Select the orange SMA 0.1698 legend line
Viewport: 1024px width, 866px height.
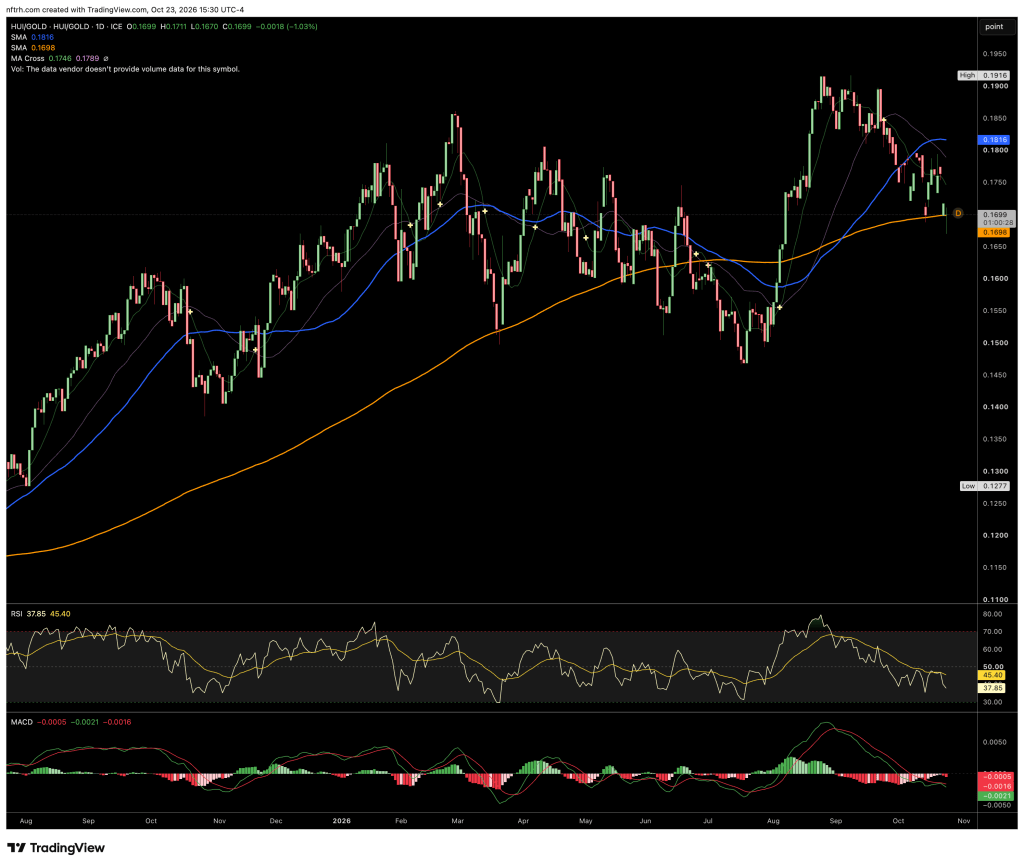coord(33,48)
